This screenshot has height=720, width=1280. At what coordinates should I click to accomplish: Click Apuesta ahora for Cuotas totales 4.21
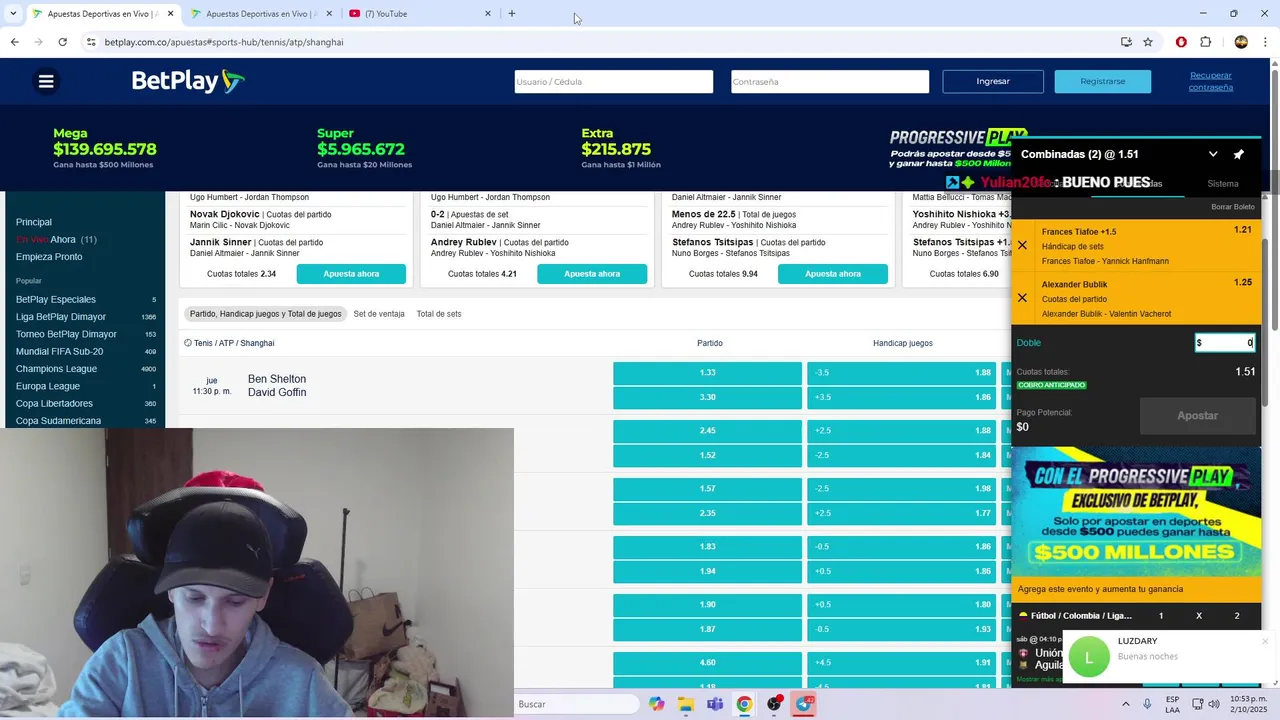point(592,274)
